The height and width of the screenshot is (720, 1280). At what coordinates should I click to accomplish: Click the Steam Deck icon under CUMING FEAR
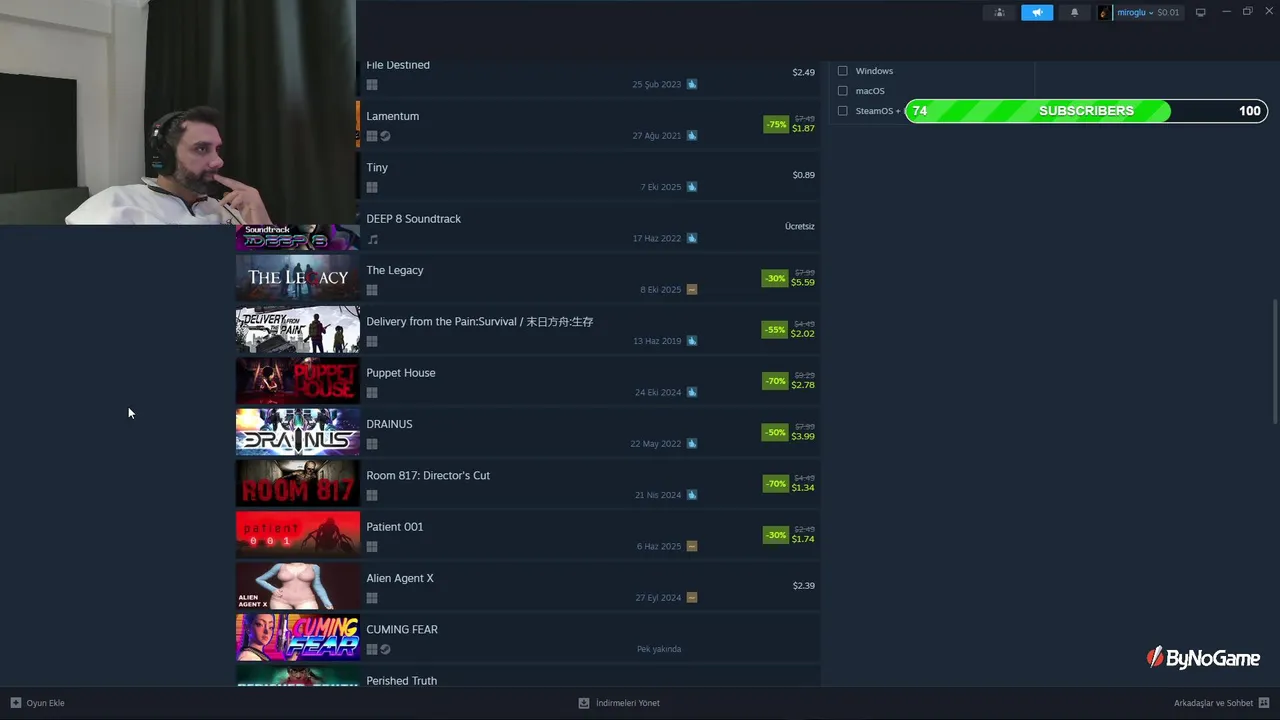(385, 649)
